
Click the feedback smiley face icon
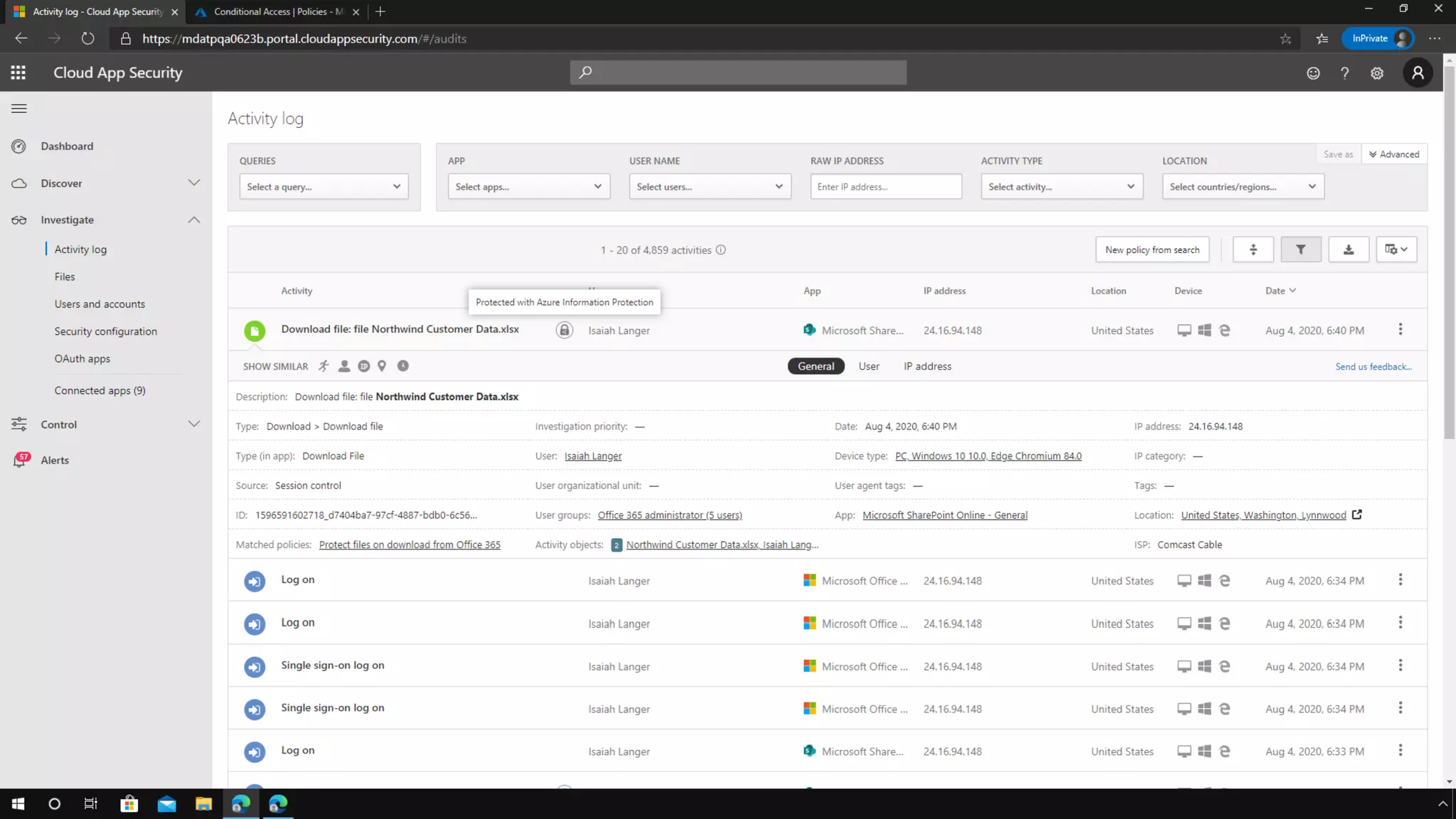click(x=1312, y=73)
